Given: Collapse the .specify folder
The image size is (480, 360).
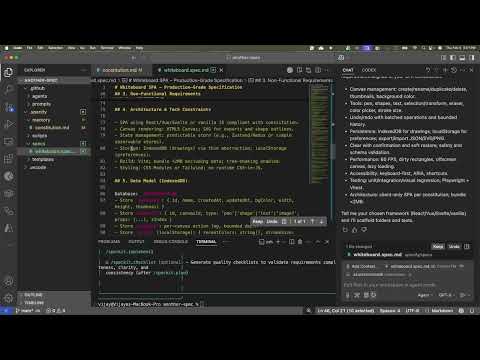Looking at the screenshot, I should coord(38,112).
